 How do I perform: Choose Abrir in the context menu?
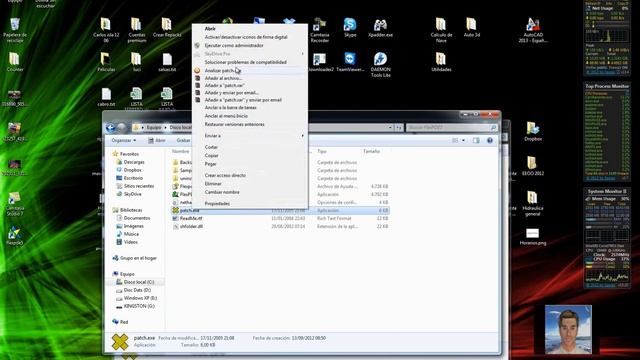click(x=210, y=29)
